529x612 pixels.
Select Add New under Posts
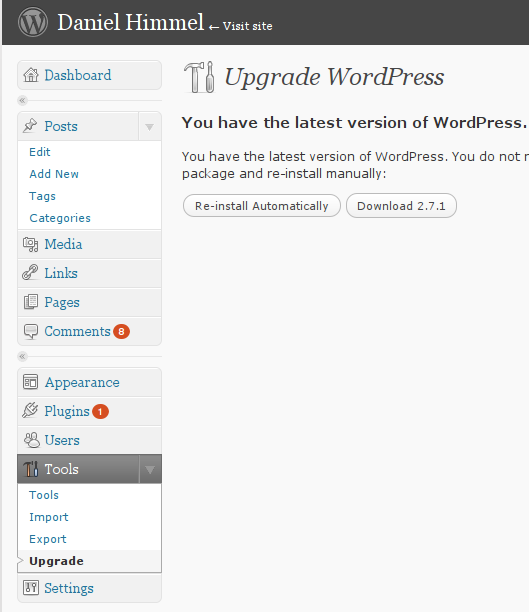(54, 174)
